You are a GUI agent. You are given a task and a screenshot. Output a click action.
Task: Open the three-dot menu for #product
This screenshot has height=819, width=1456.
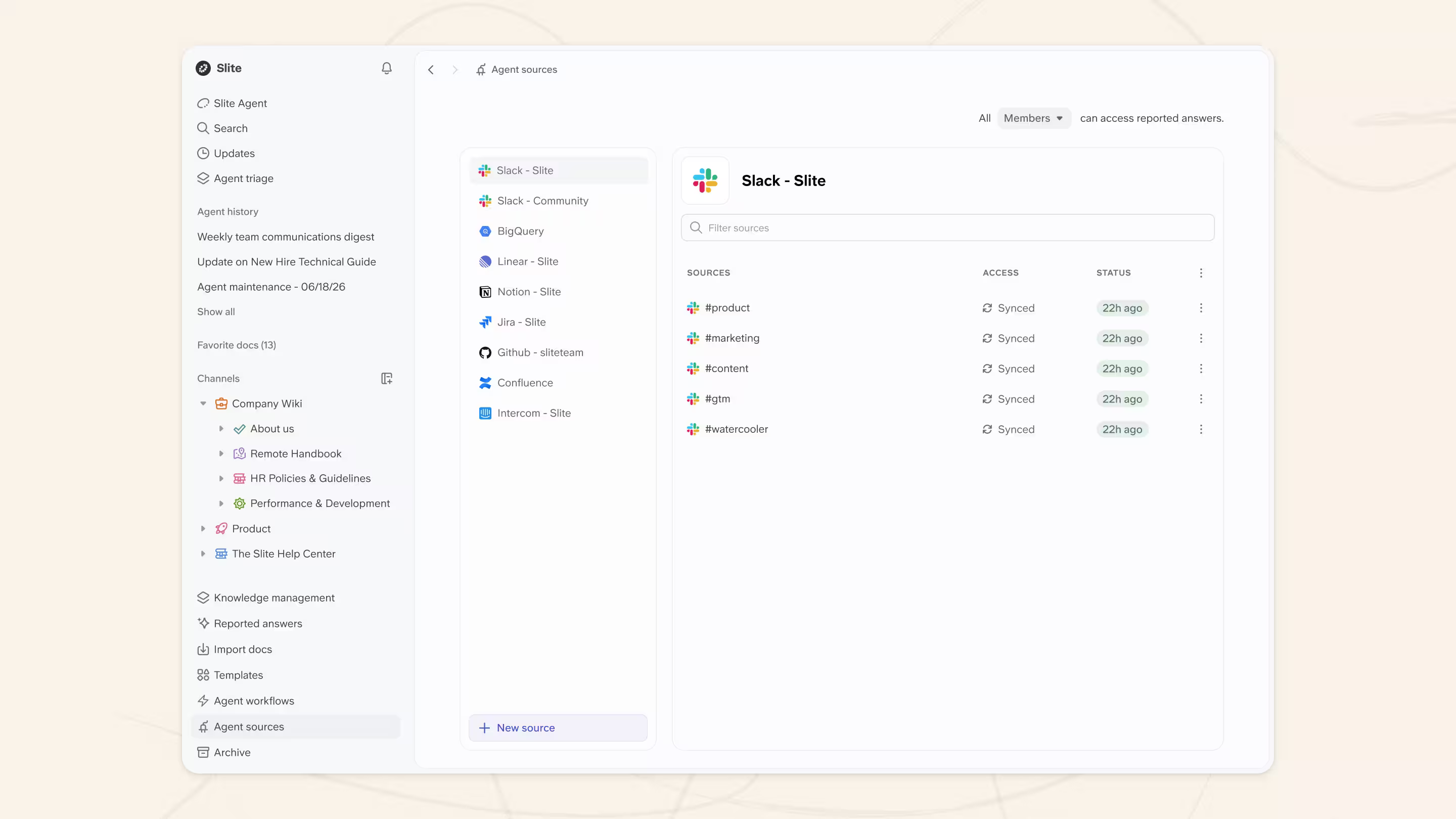(1201, 308)
